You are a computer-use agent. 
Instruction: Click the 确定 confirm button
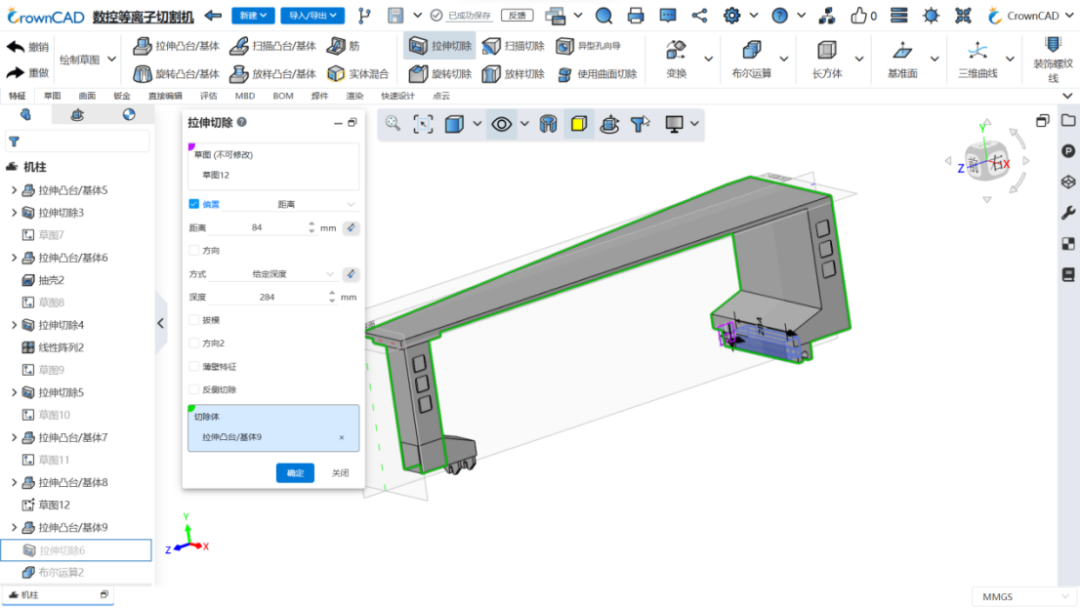[295, 473]
